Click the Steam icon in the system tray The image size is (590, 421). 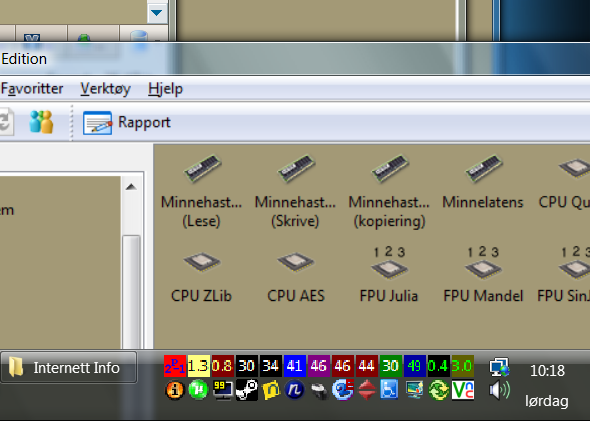coord(247,390)
